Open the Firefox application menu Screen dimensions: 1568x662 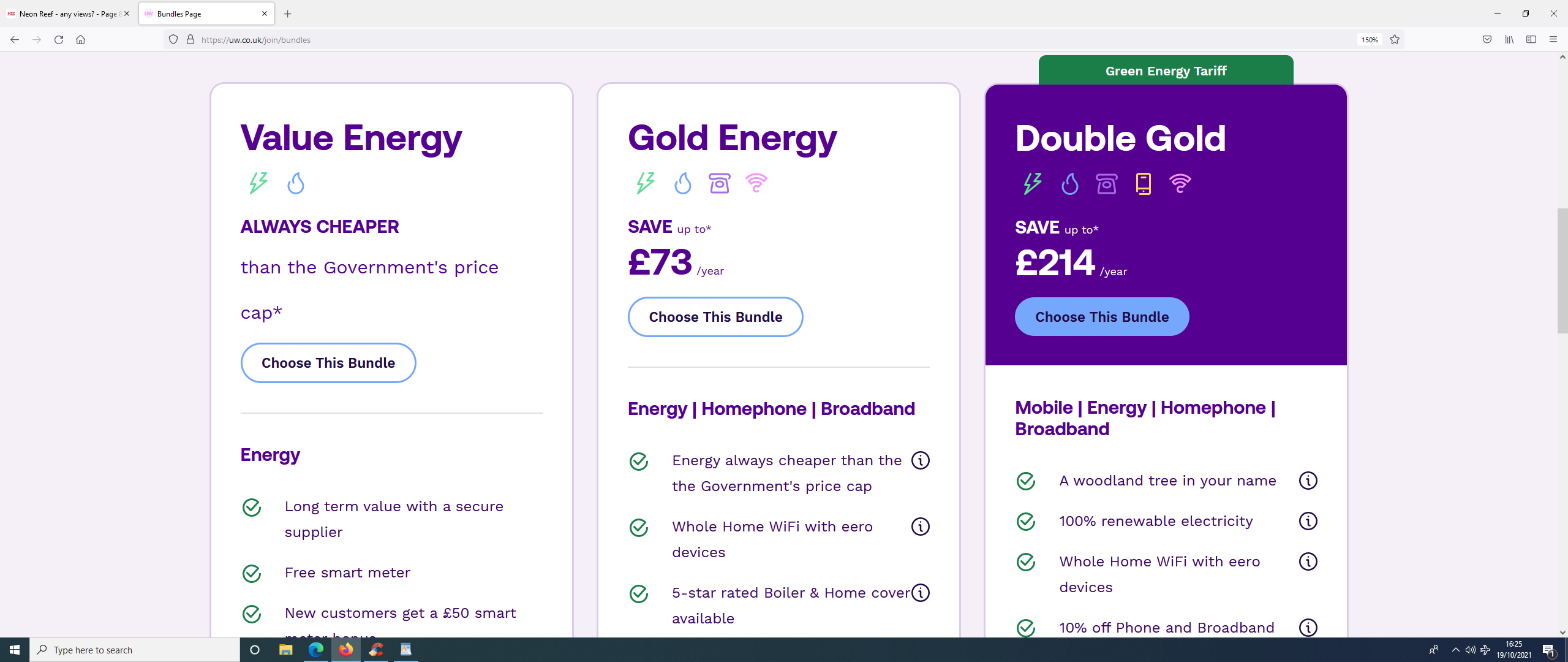pos(1553,40)
